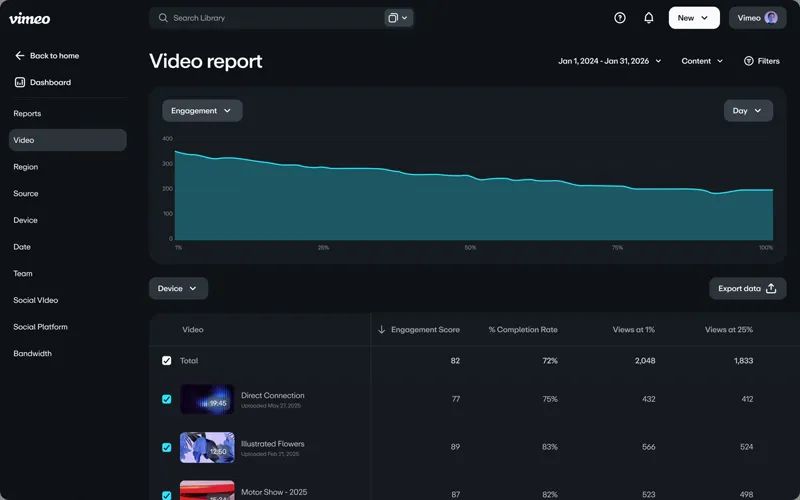Click the Search Library input field
This screenshot has width=800, height=500.
[270, 18]
